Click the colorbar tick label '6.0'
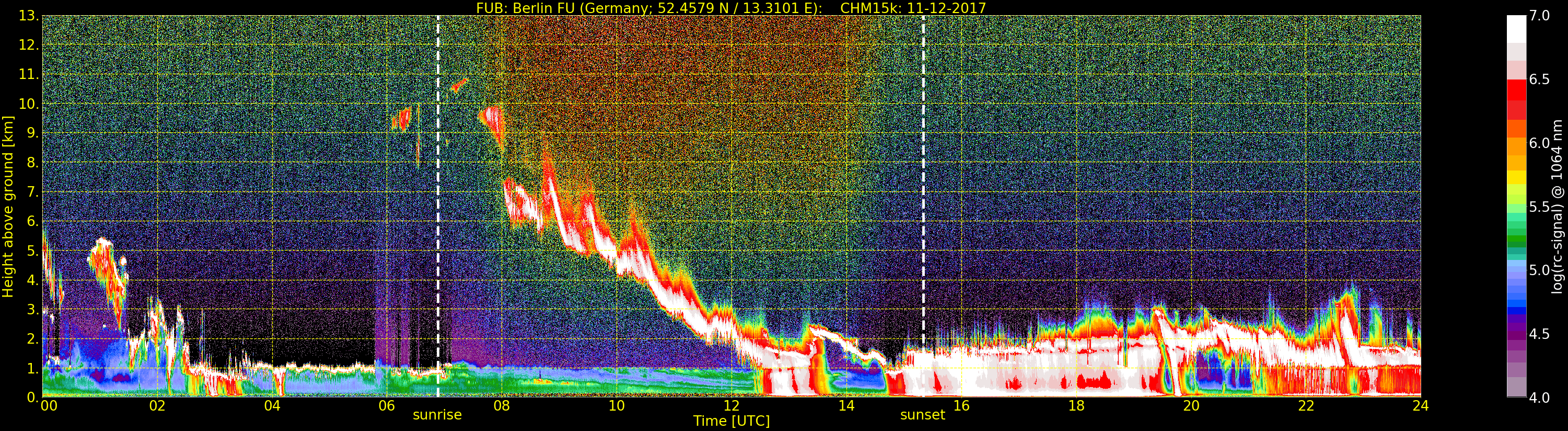The height and width of the screenshot is (431, 1568). pyautogui.click(x=1539, y=143)
